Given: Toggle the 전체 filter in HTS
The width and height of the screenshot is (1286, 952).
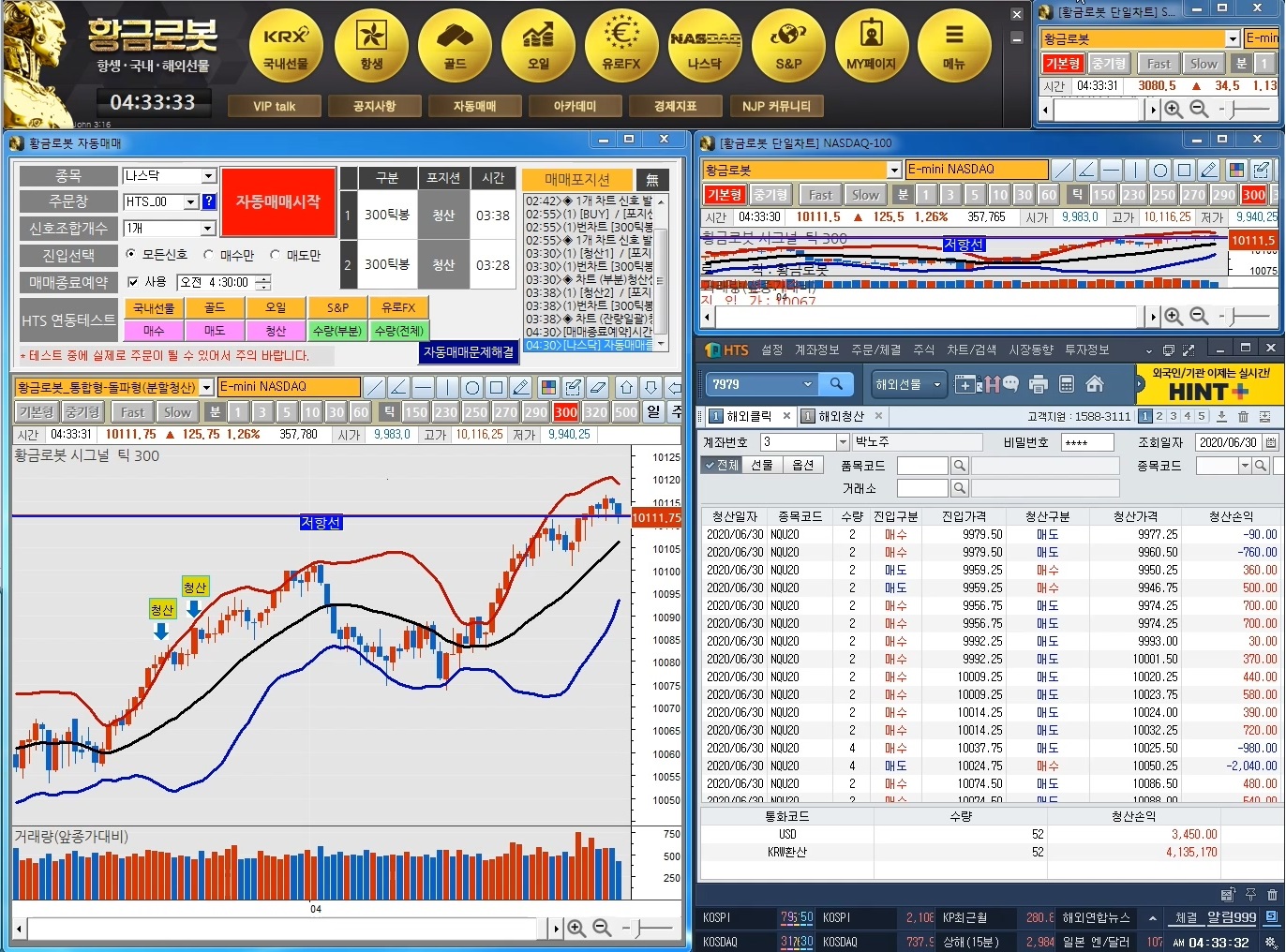Looking at the screenshot, I should (723, 466).
